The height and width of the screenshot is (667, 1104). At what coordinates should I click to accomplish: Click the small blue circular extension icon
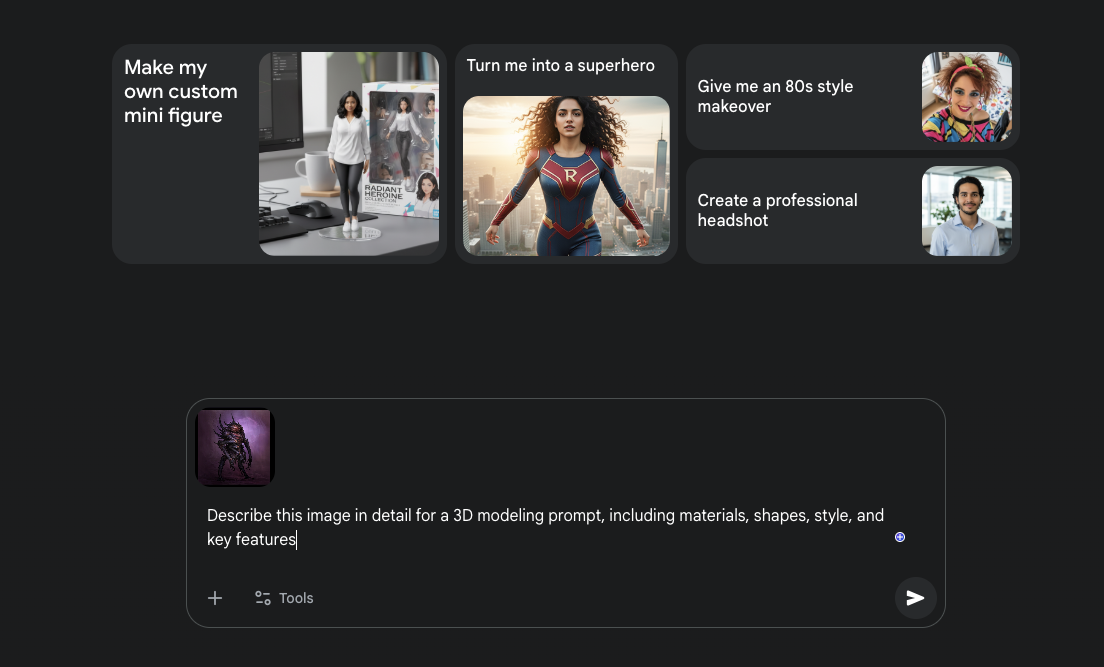[x=900, y=537]
